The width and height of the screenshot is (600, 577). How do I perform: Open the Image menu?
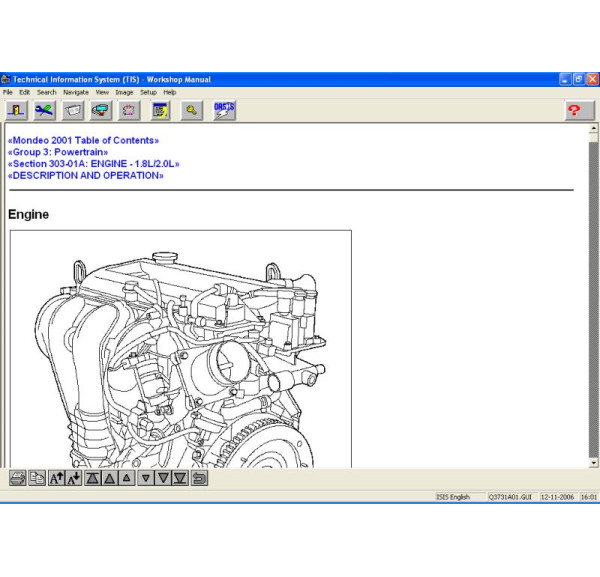pos(124,92)
